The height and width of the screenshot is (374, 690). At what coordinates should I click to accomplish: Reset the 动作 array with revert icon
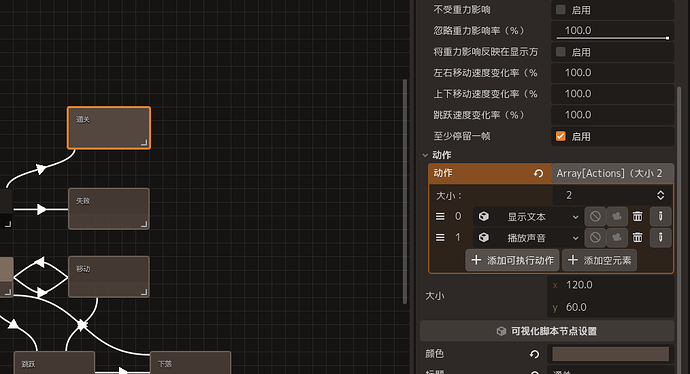pos(538,173)
